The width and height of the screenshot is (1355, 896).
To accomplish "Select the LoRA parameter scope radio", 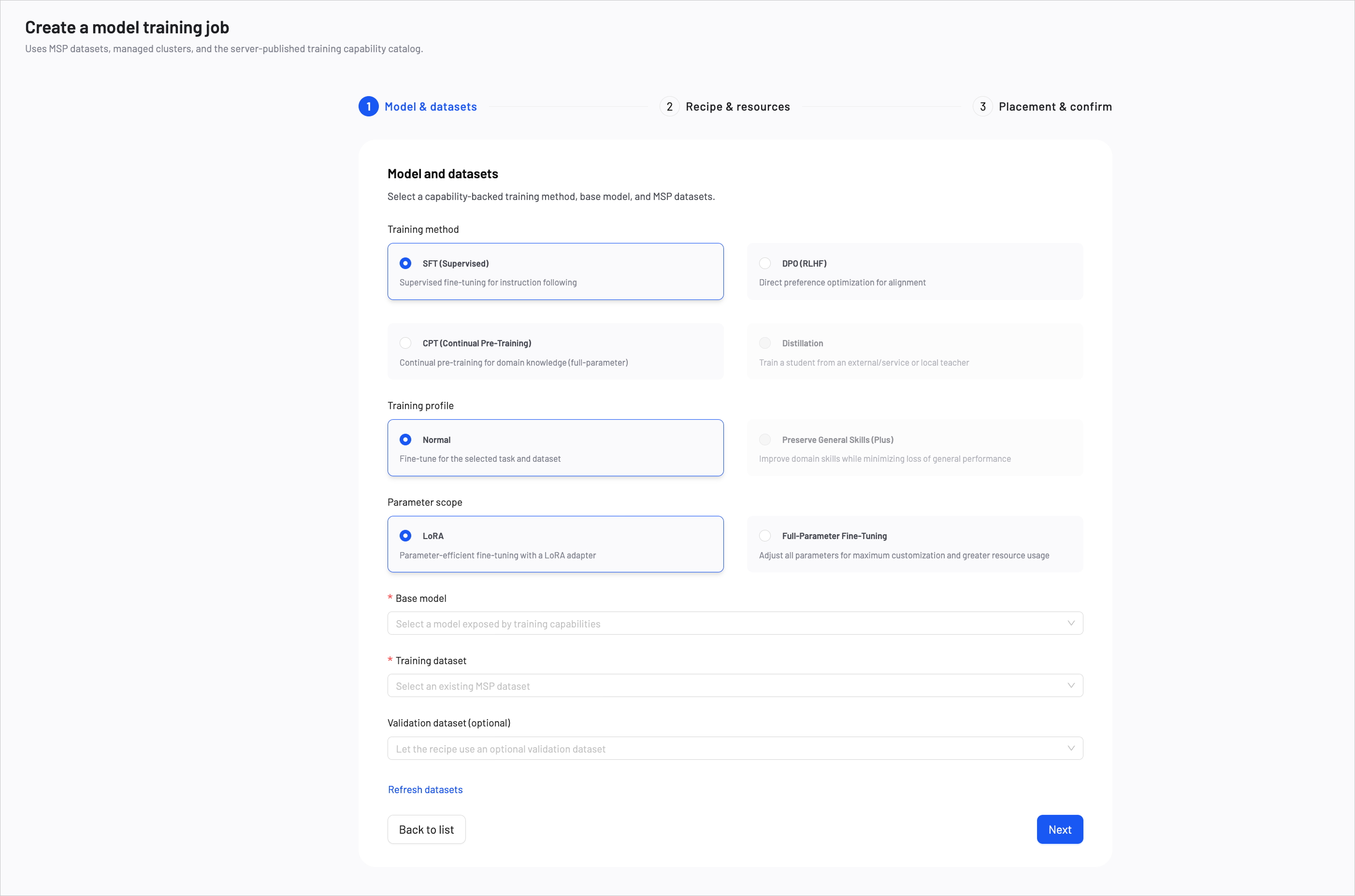I will pos(405,536).
